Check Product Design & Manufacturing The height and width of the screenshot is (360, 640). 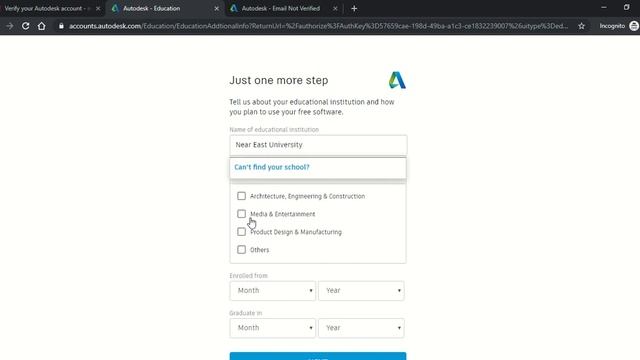[241, 232]
